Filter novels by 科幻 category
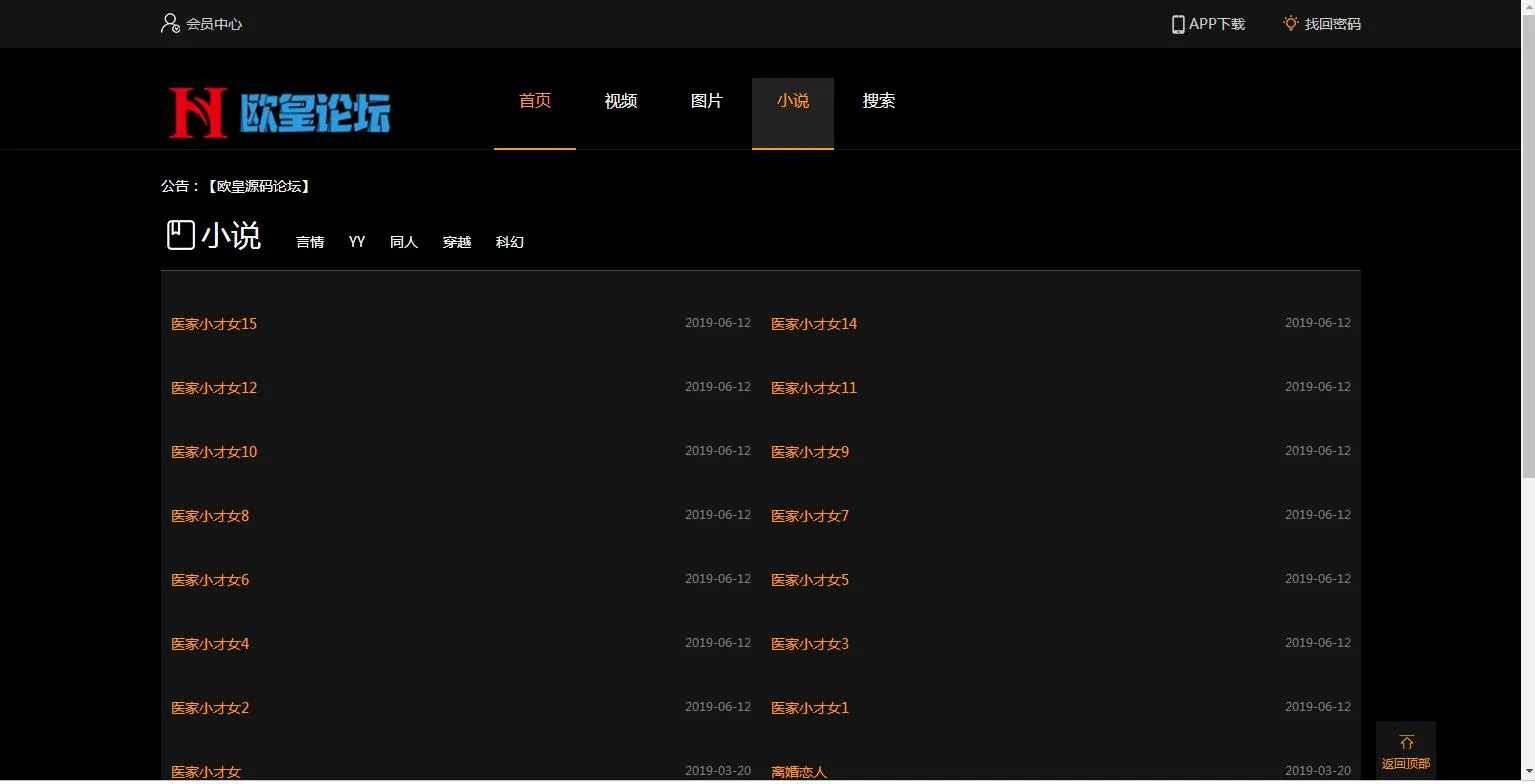Screen dimensions: 1535x784 (x=510, y=242)
